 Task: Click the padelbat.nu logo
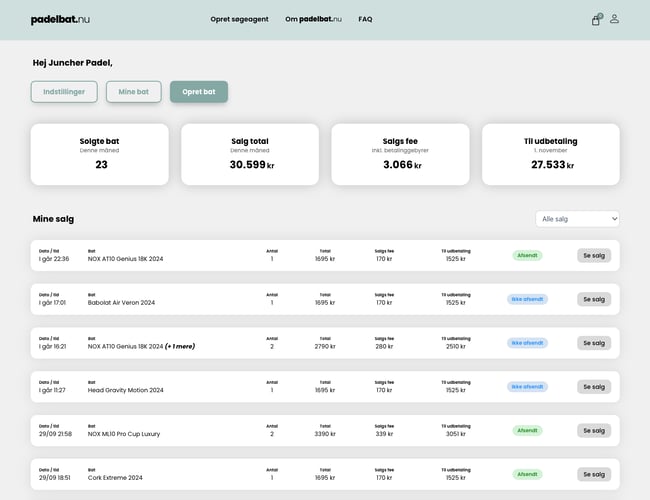[61, 19]
